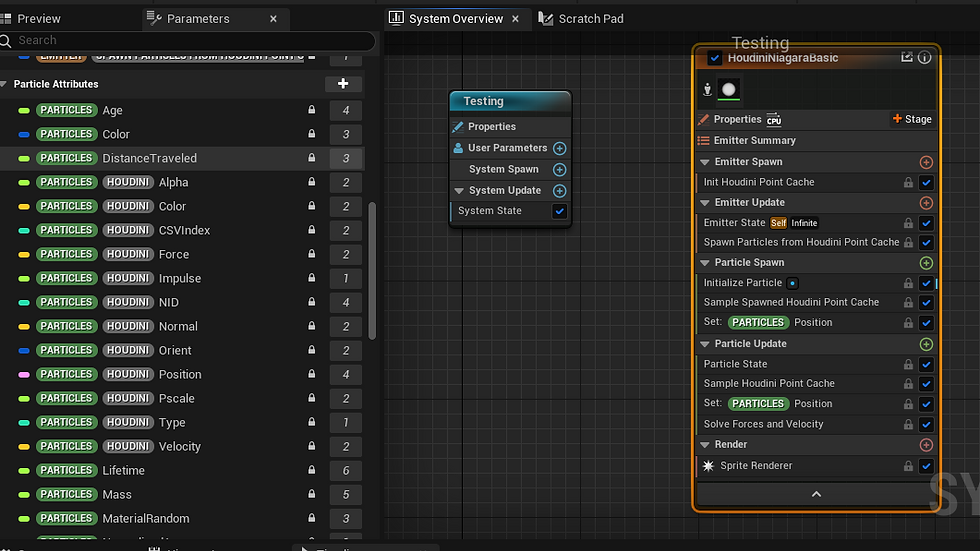This screenshot has height=551, width=980.
Task: Click the search magnifier icon
Action: point(6,41)
